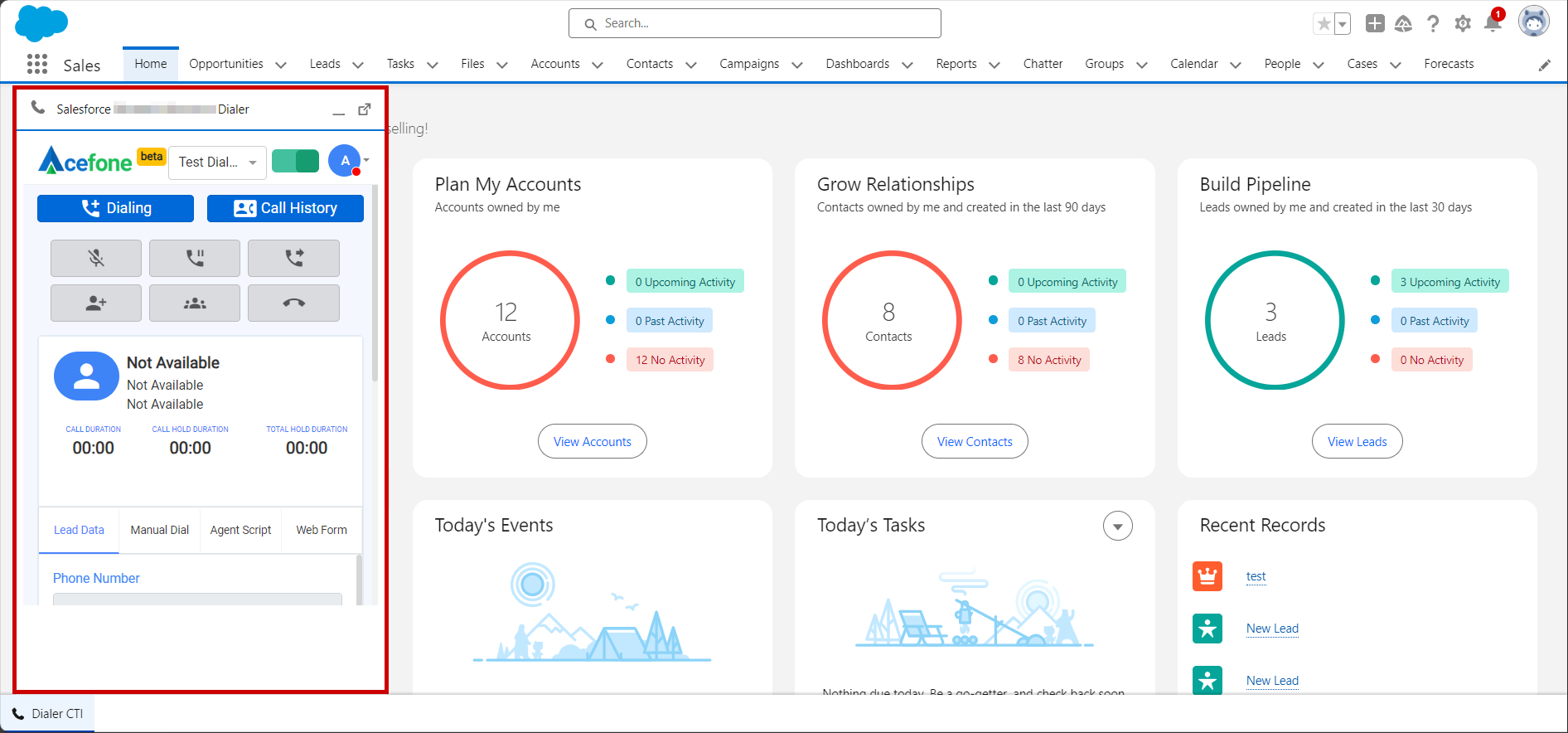Mute the call with microphone-off button
Viewport: 1568px width, 733px height.
(x=96, y=258)
